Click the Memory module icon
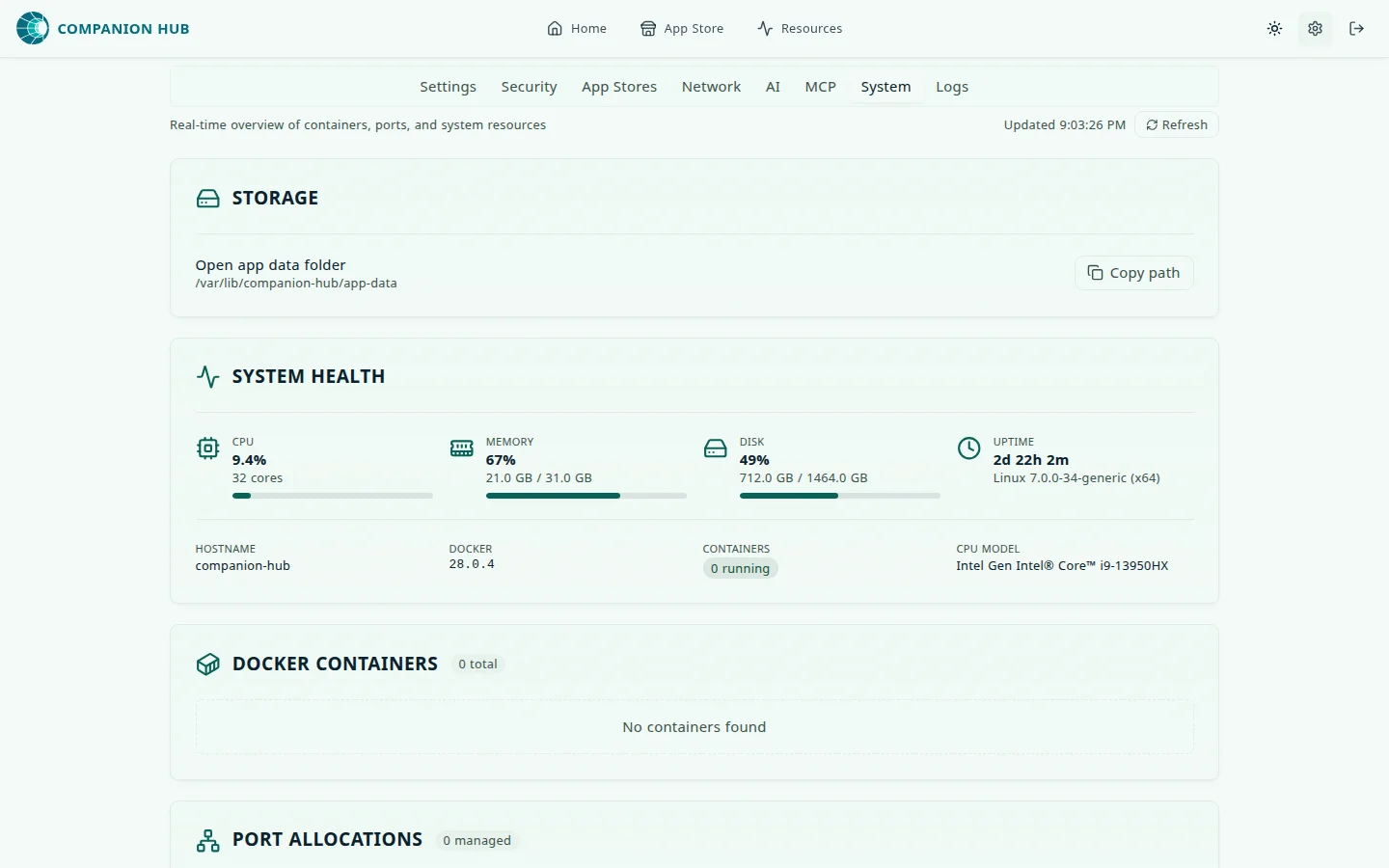 [x=461, y=448]
